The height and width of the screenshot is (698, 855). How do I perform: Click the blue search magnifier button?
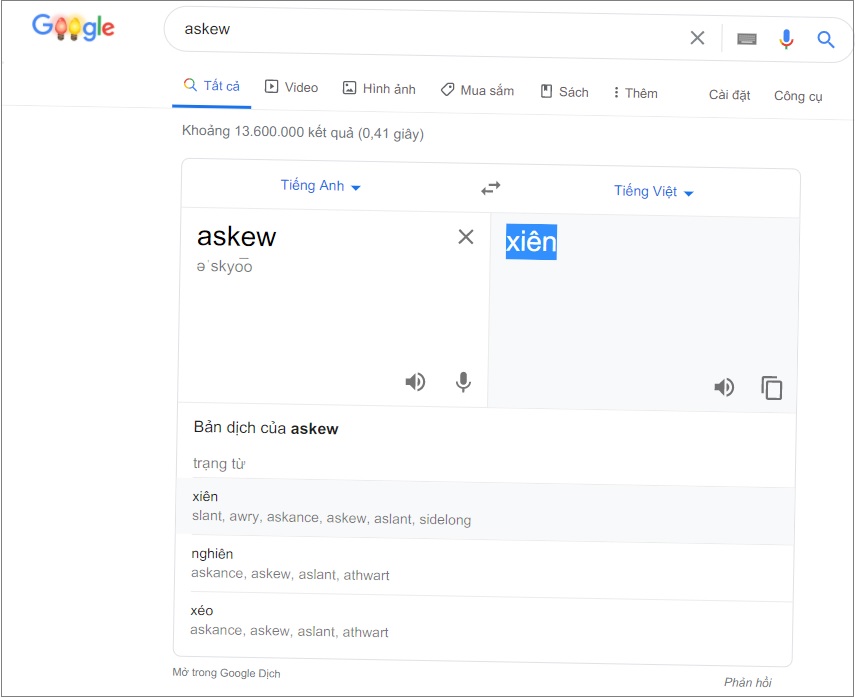pos(825,40)
